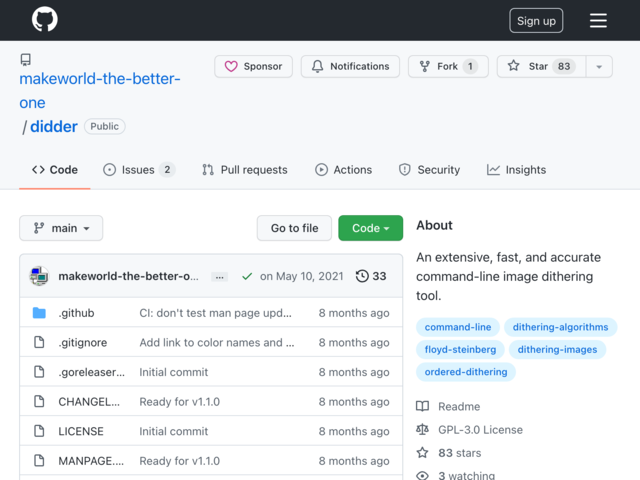The height and width of the screenshot is (480, 640).
Task: Open the hamburger navigation menu
Action: tap(598, 20)
